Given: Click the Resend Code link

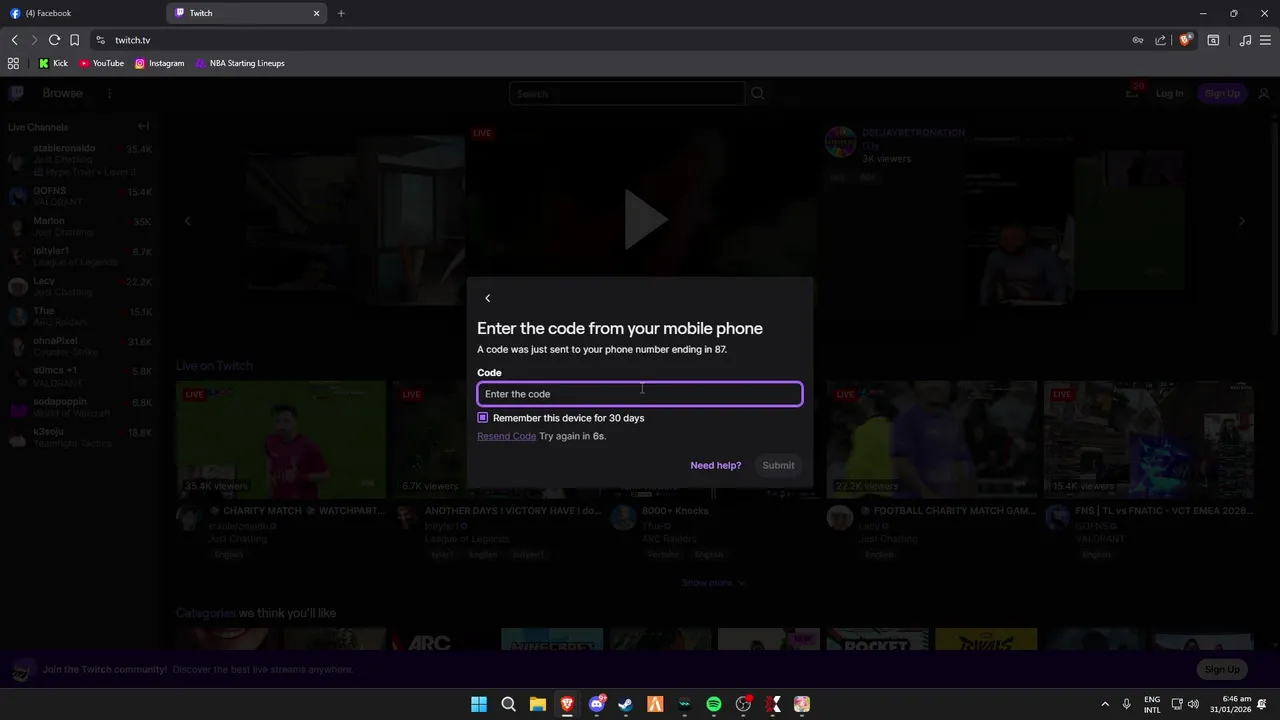Looking at the screenshot, I should click(506, 436).
